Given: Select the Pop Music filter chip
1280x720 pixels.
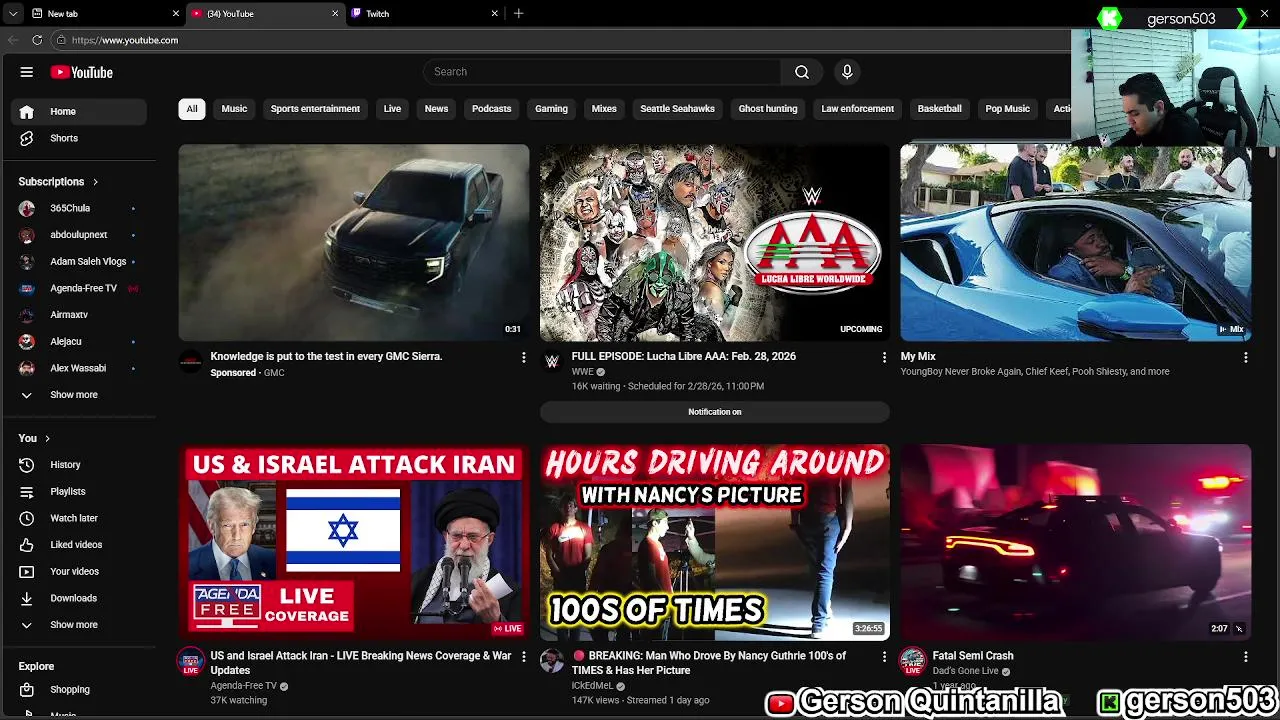Looking at the screenshot, I should coord(1007,109).
